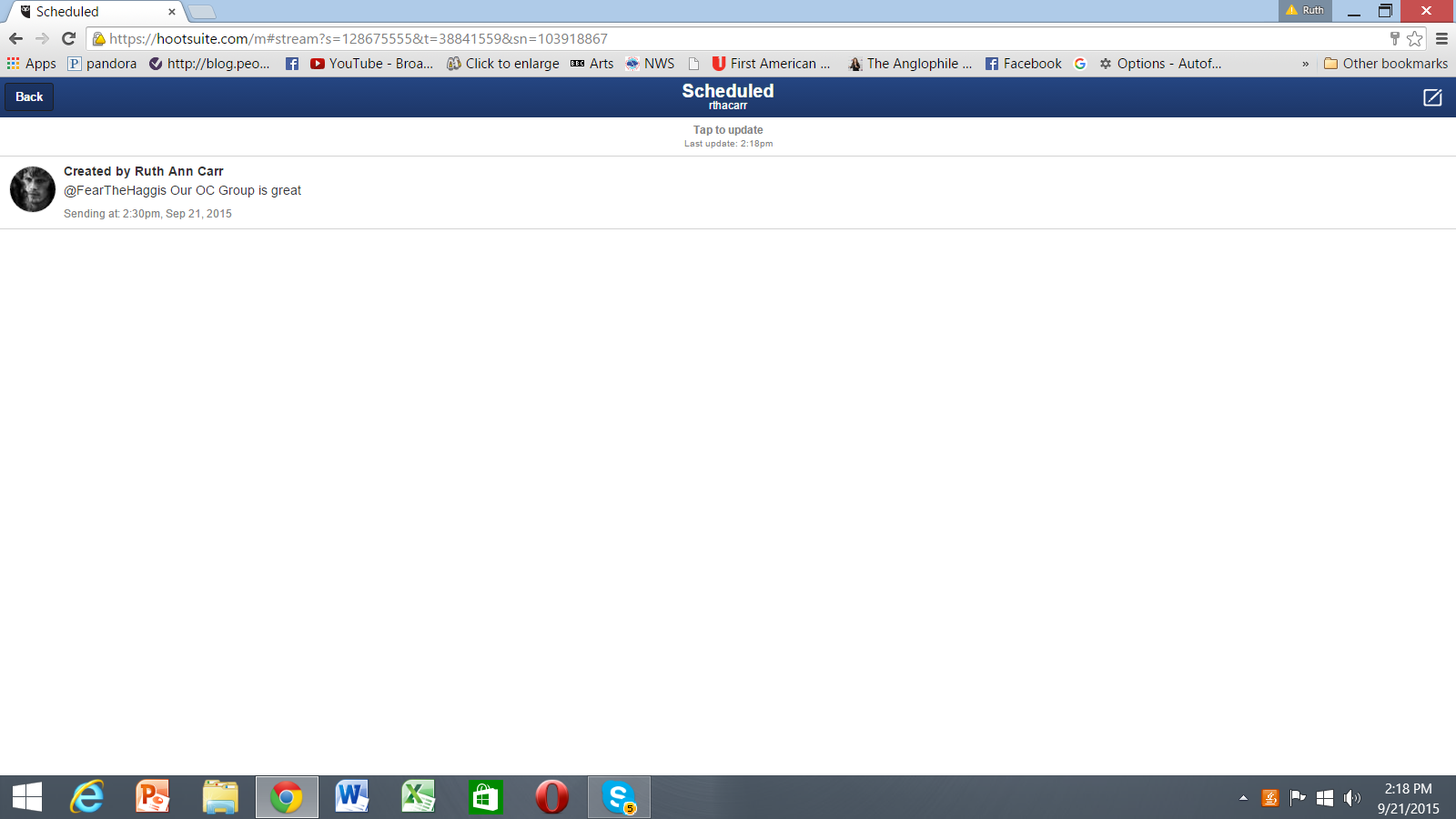
Task: Open the pandora bookmark
Action: [102, 64]
